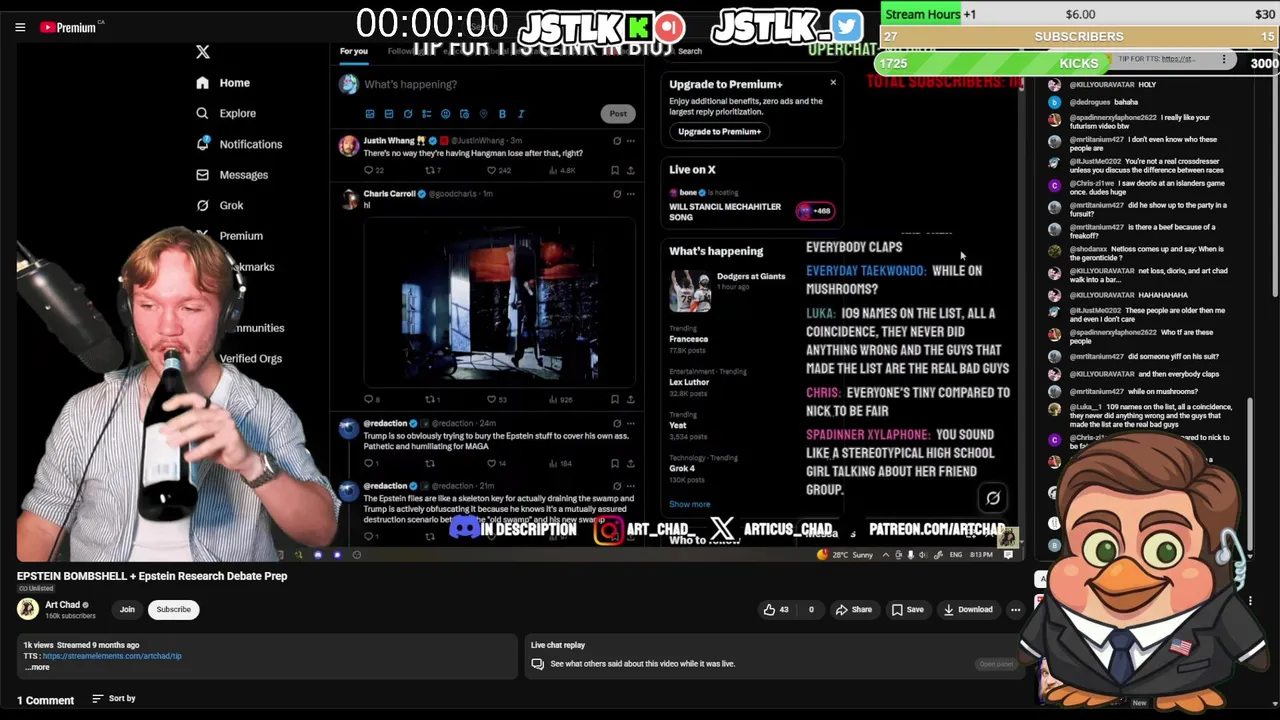Click the Join membership button
Screen dimensions: 1280x720
127,609
